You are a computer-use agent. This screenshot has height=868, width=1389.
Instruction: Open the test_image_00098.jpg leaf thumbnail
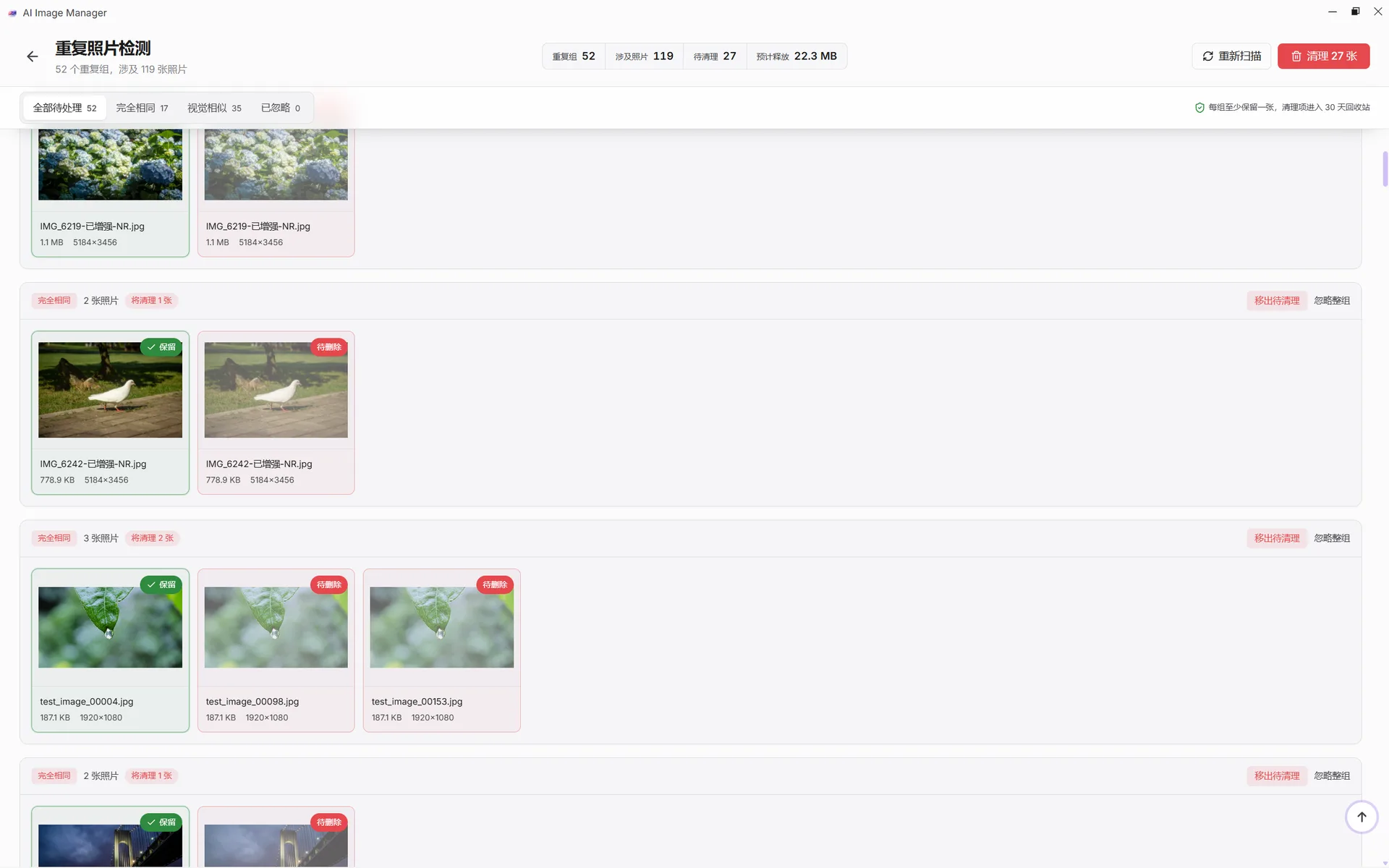tap(276, 627)
